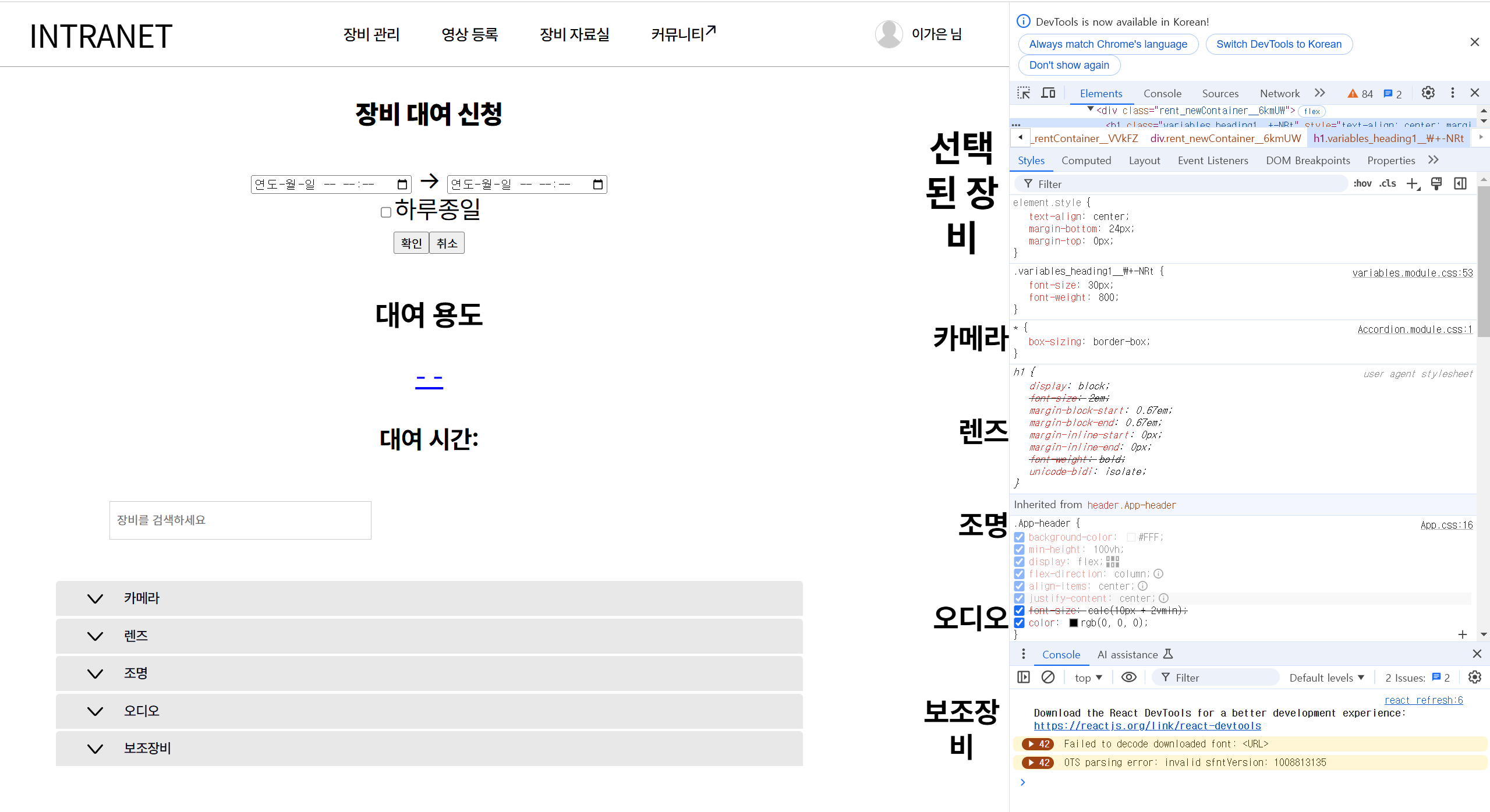Open live expression eye icon
Viewport: 1490px width, 812px height.
coord(1128,677)
